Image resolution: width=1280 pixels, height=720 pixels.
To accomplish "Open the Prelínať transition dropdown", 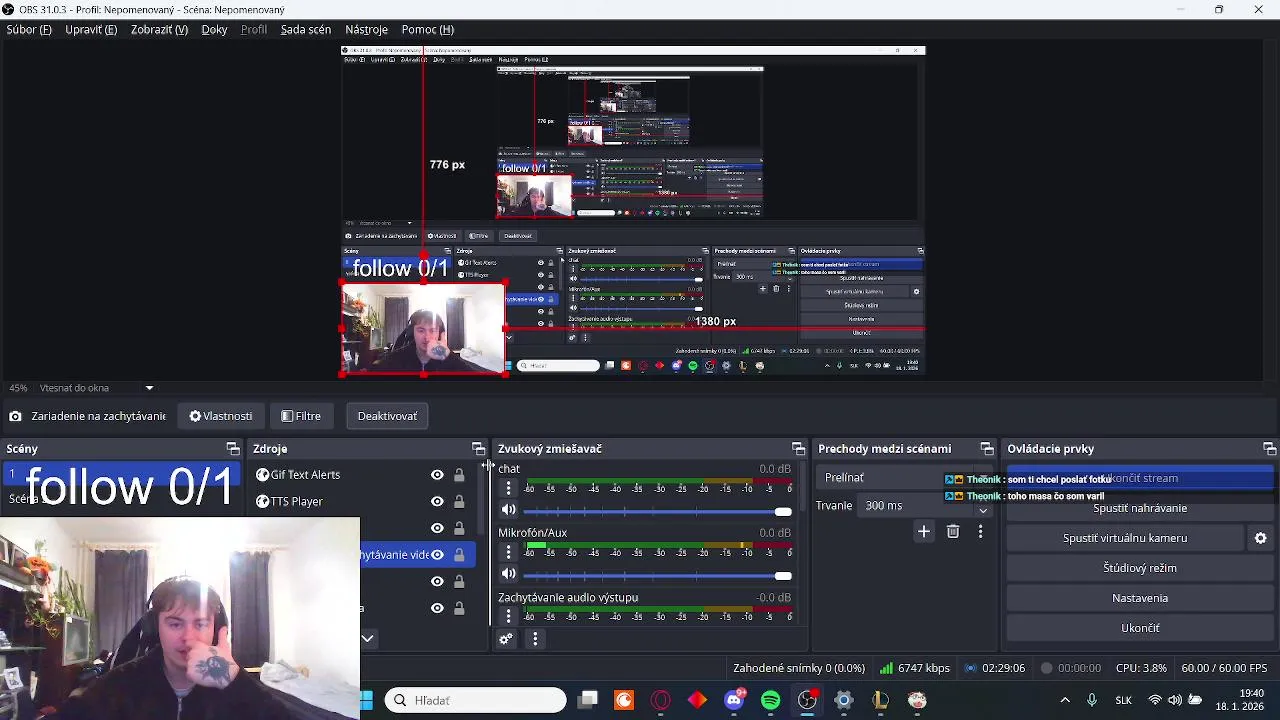I will pyautogui.click(x=904, y=478).
